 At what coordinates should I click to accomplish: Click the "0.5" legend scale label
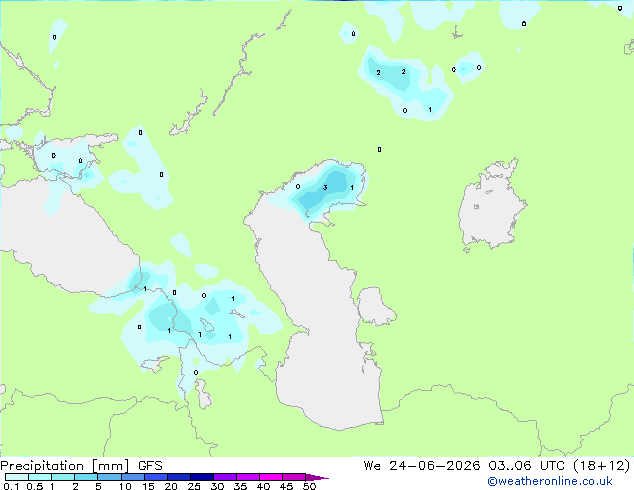pyautogui.click(x=35, y=486)
